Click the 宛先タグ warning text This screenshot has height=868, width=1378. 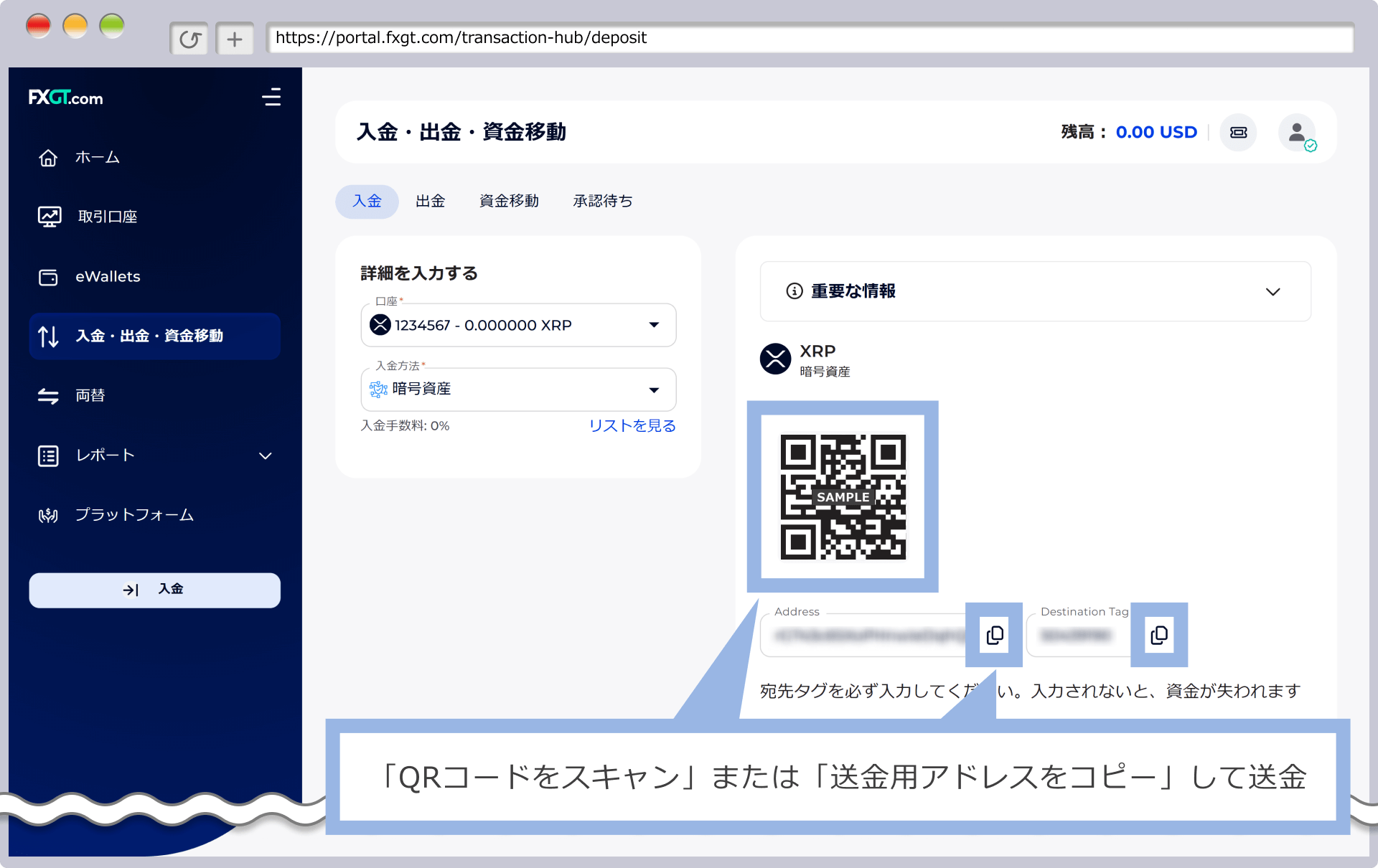1030,691
